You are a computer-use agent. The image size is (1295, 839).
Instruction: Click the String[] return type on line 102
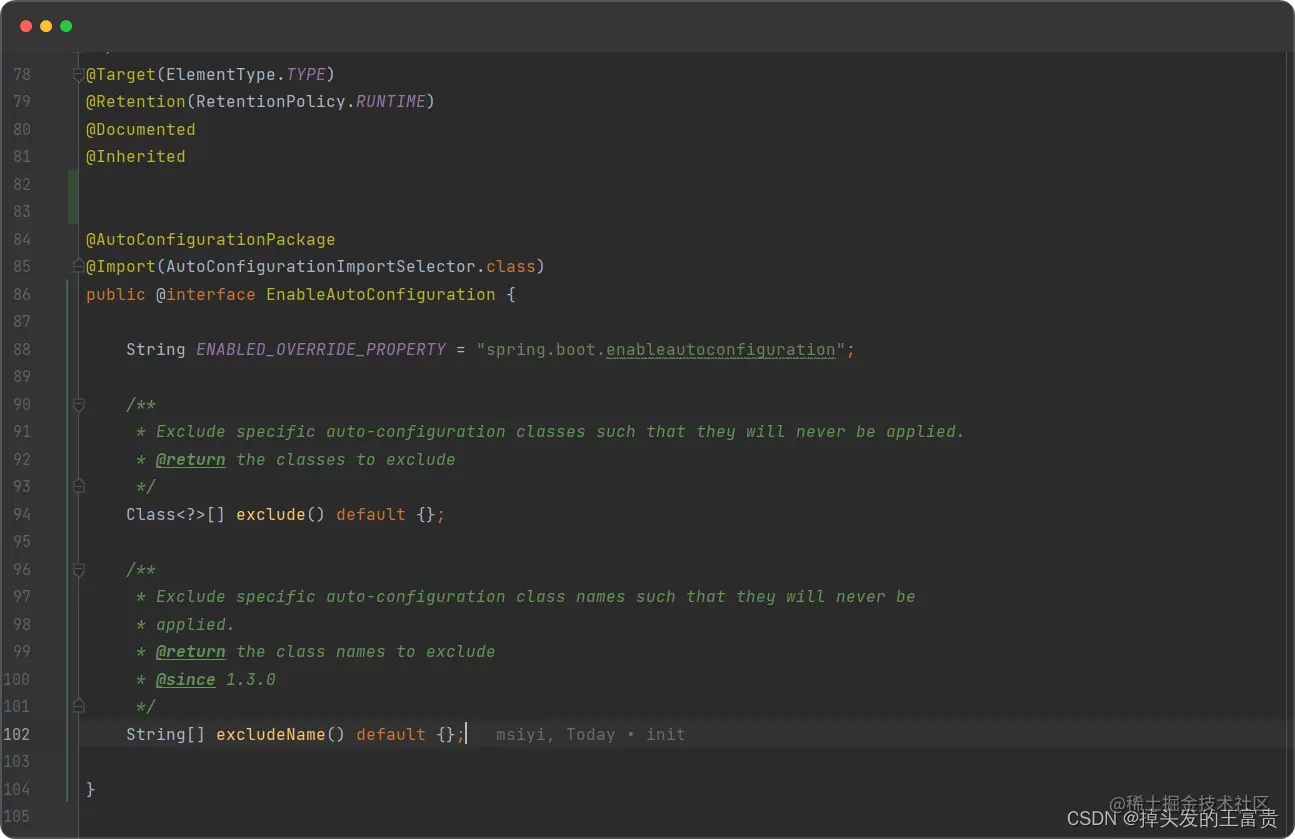[x=166, y=735]
